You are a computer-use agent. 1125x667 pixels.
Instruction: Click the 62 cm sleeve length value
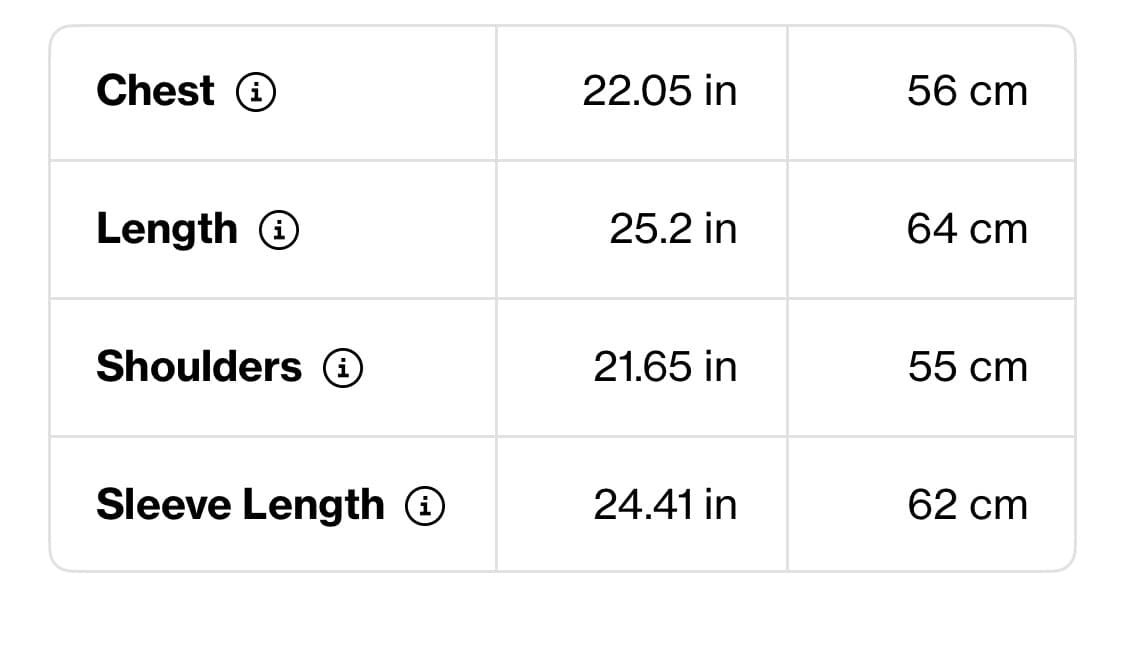click(967, 505)
